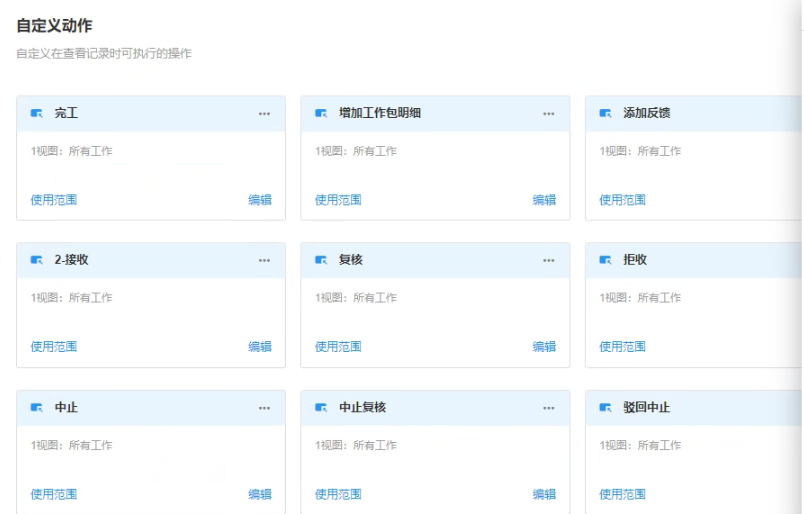Click the action icon beside 增加工作包明细
This screenshot has height=514, width=804.
coord(321,114)
